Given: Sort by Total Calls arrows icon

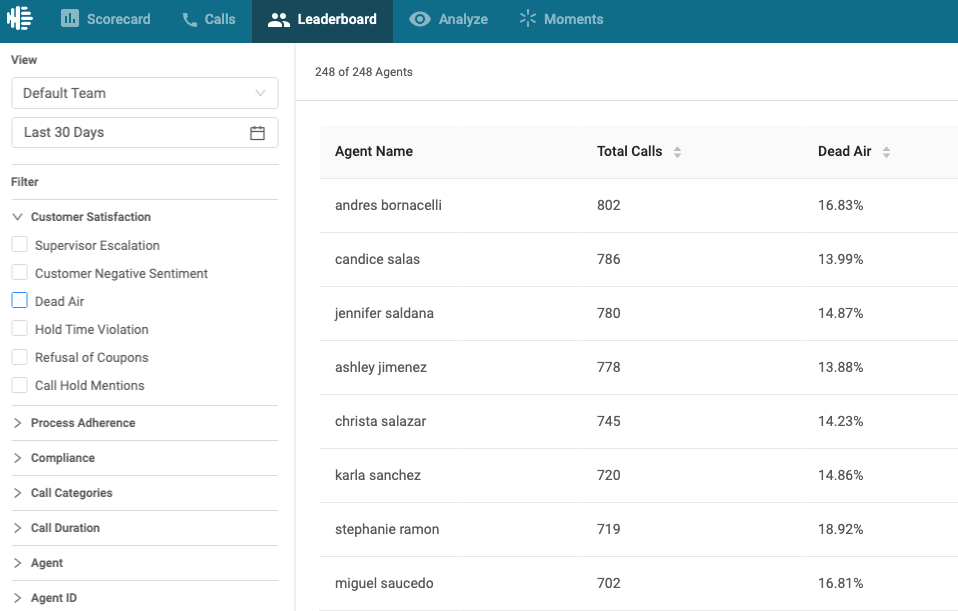Looking at the screenshot, I should (677, 152).
